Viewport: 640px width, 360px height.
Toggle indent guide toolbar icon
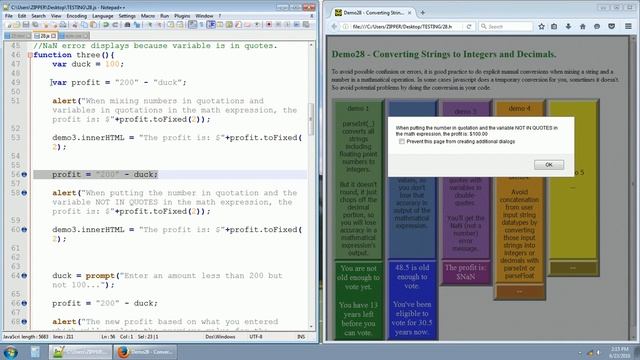(x=211, y=25)
